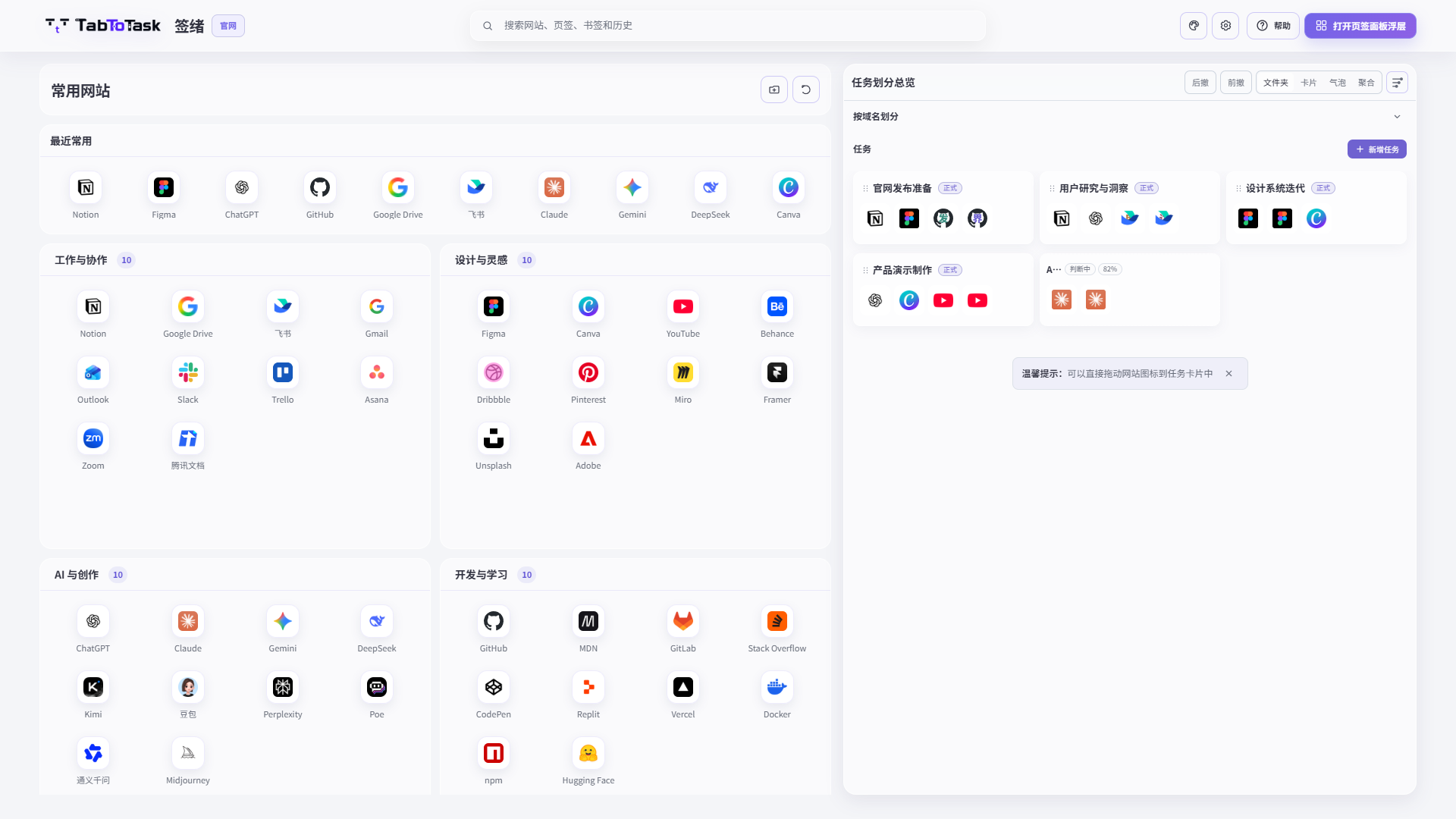The height and width of the screenshot is (819, 1456).
Task: Click the GitLab icon
Action: click(683, 621)
